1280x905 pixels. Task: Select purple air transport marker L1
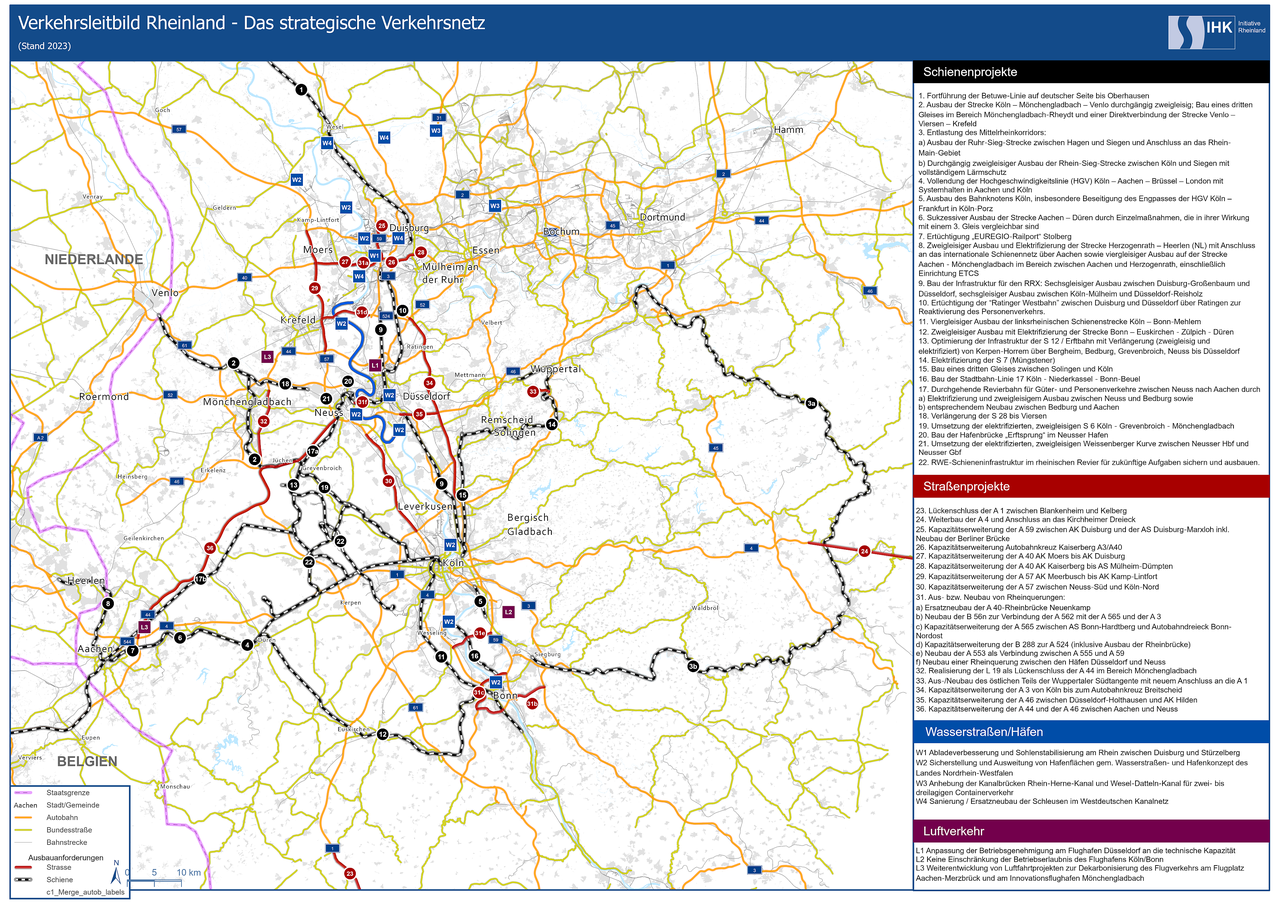coord(375,366)
